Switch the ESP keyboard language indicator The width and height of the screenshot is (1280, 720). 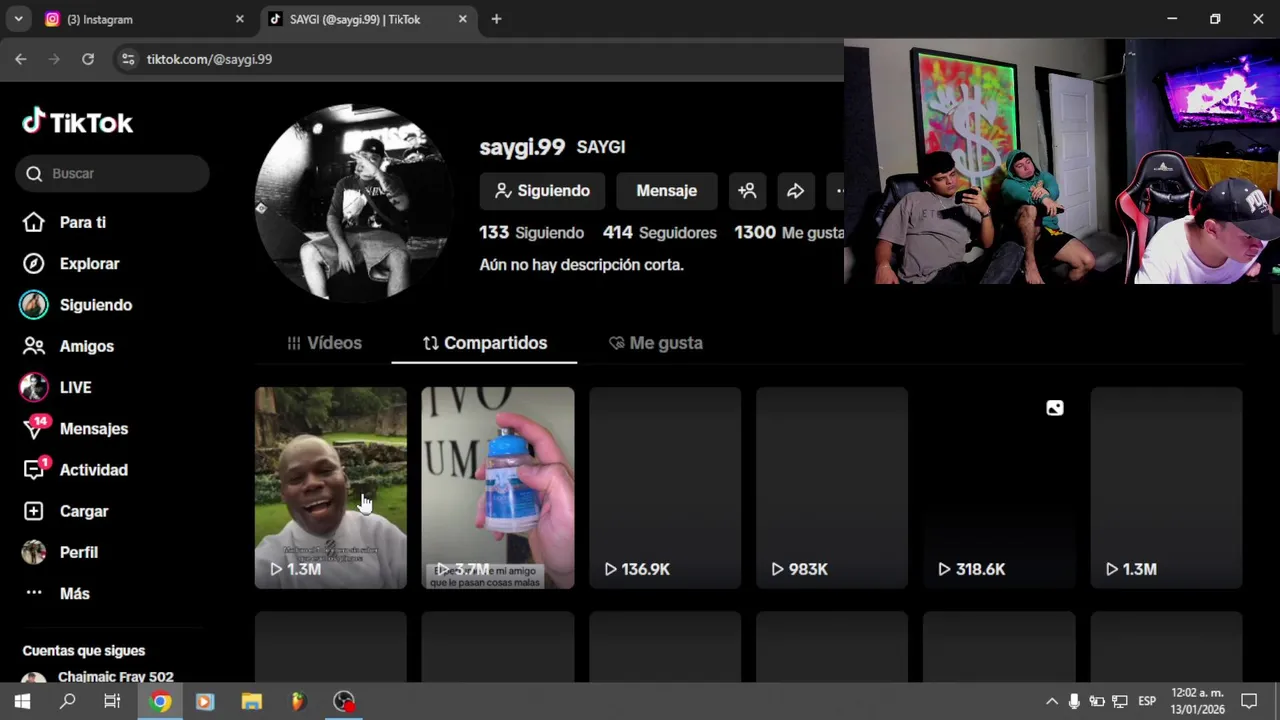coord(1147,701)
